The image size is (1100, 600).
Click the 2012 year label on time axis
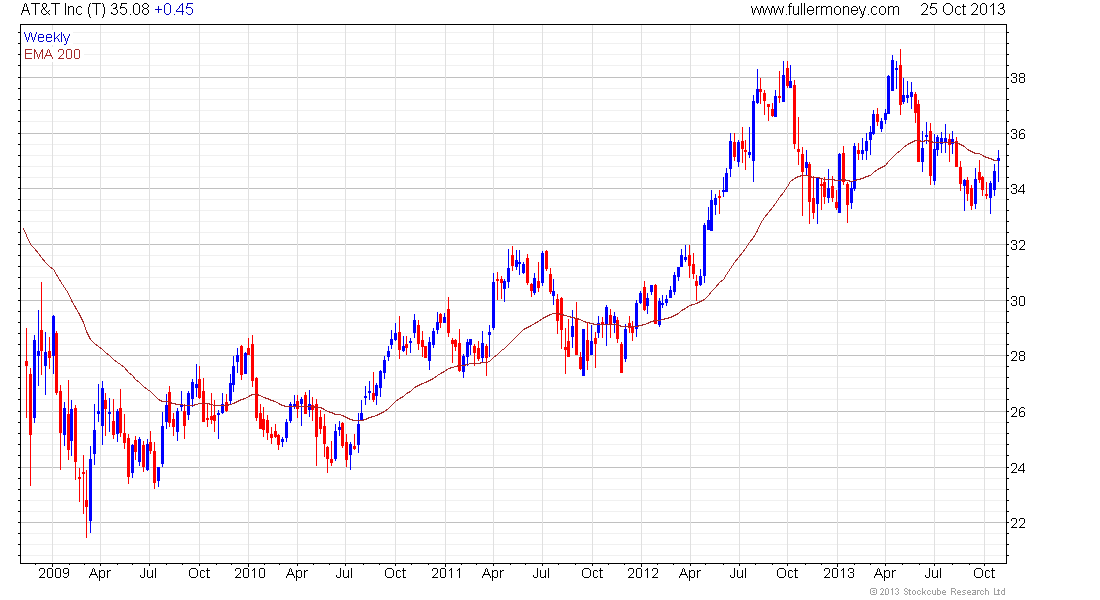[x=643, y=573]
